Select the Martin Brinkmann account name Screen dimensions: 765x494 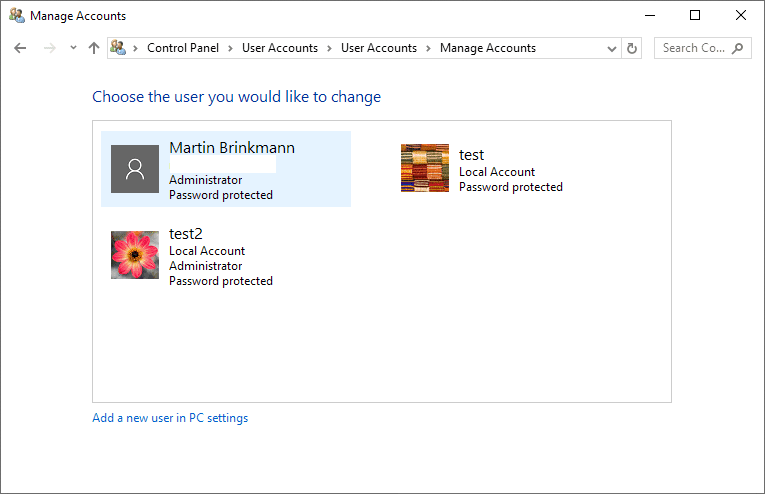point(232,148)
